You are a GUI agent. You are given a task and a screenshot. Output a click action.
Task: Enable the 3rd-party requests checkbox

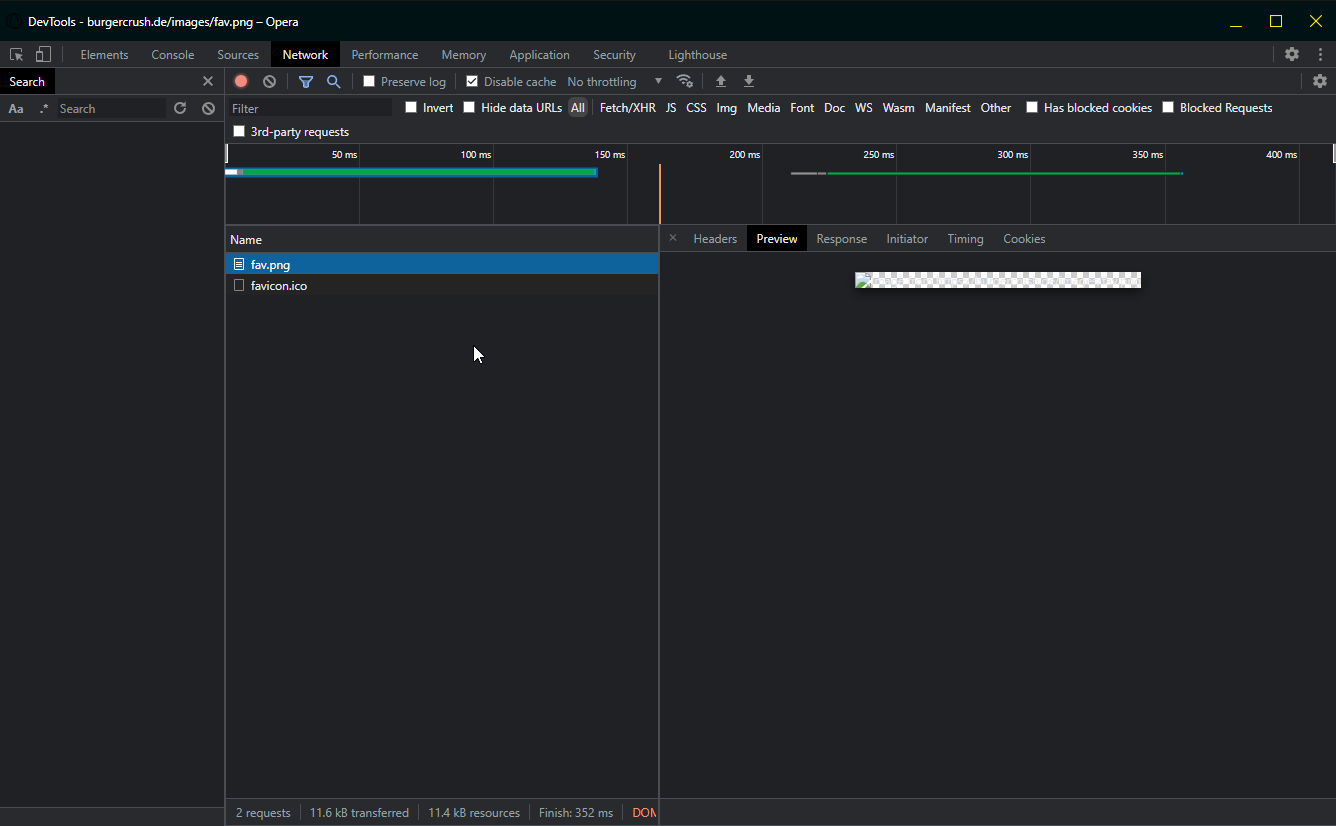click(x=239, y=132)
